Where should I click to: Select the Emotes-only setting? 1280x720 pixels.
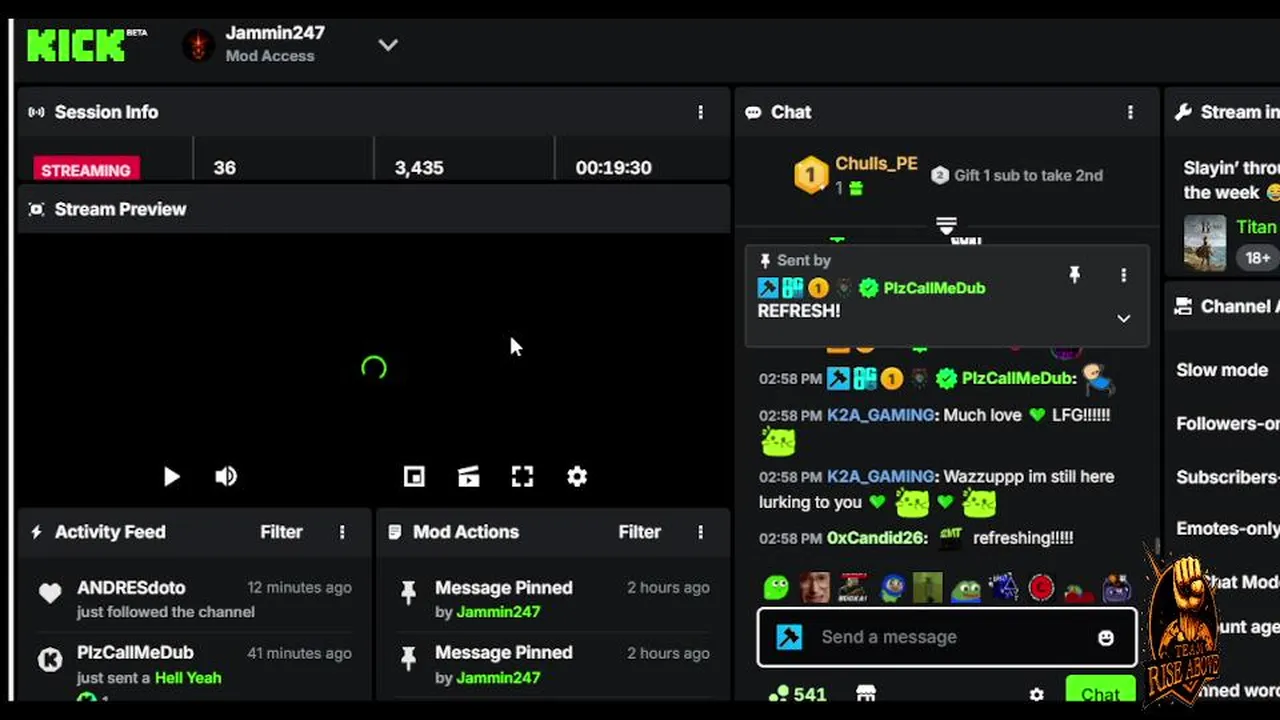click(x=1228, y=529)
